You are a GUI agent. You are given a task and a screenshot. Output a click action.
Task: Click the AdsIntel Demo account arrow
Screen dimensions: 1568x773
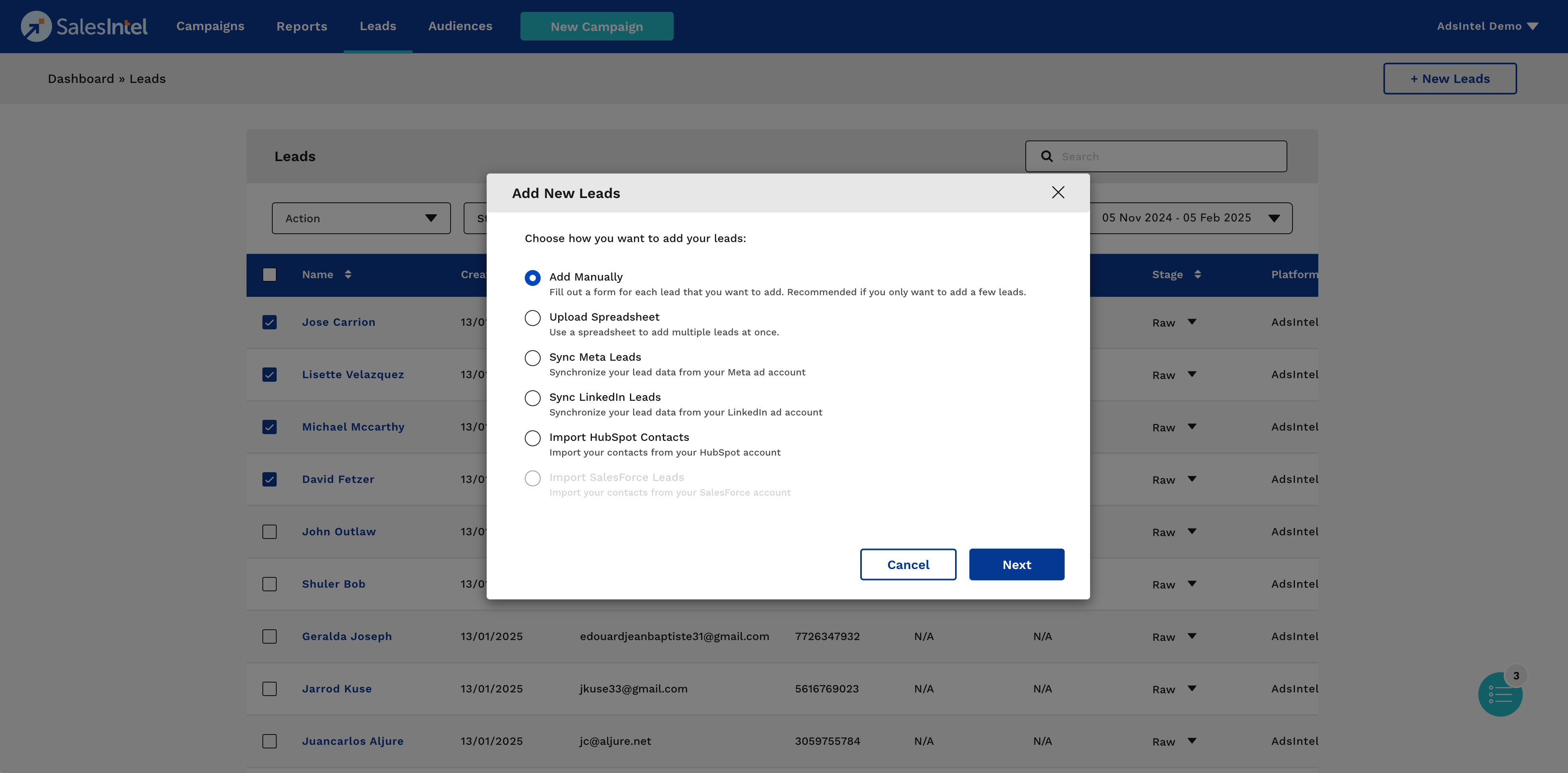1533,26
